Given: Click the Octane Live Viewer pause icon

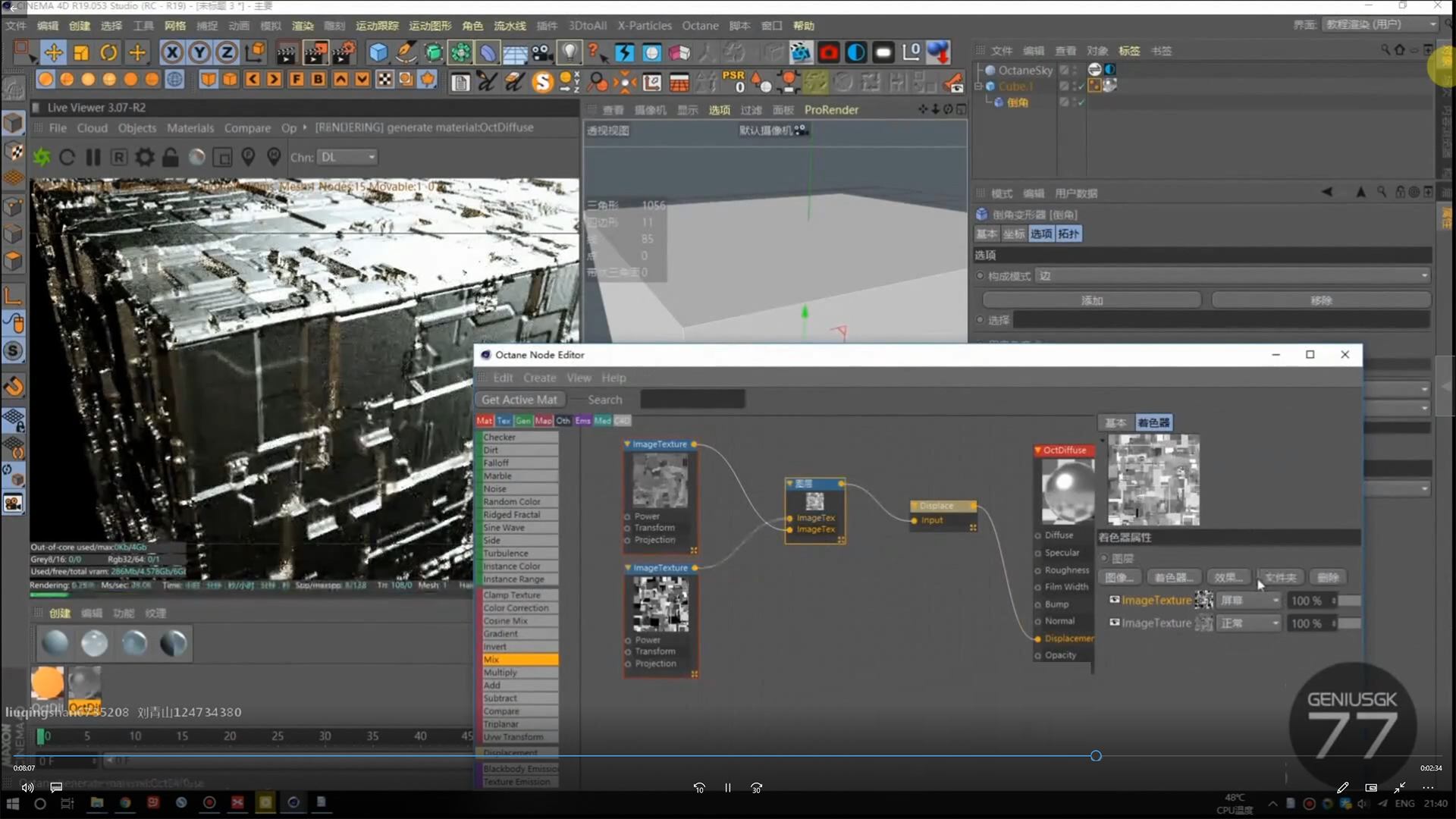Looking at the screenshot, I should coord(93,157).
